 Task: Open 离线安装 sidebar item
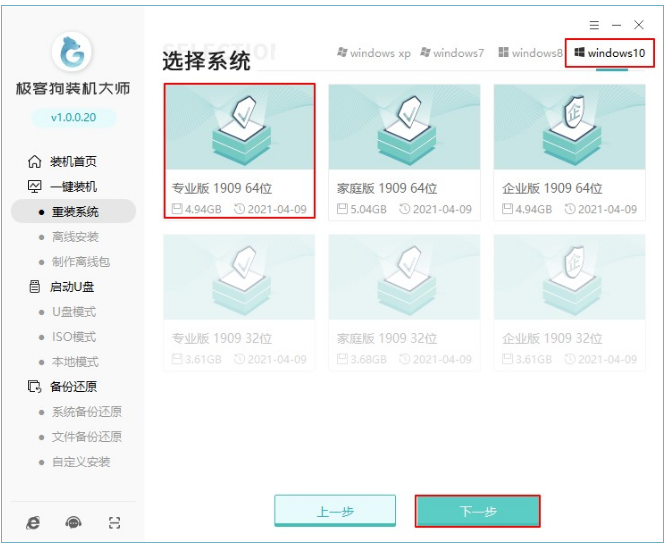pyautogui.click(x=75, y=237)
